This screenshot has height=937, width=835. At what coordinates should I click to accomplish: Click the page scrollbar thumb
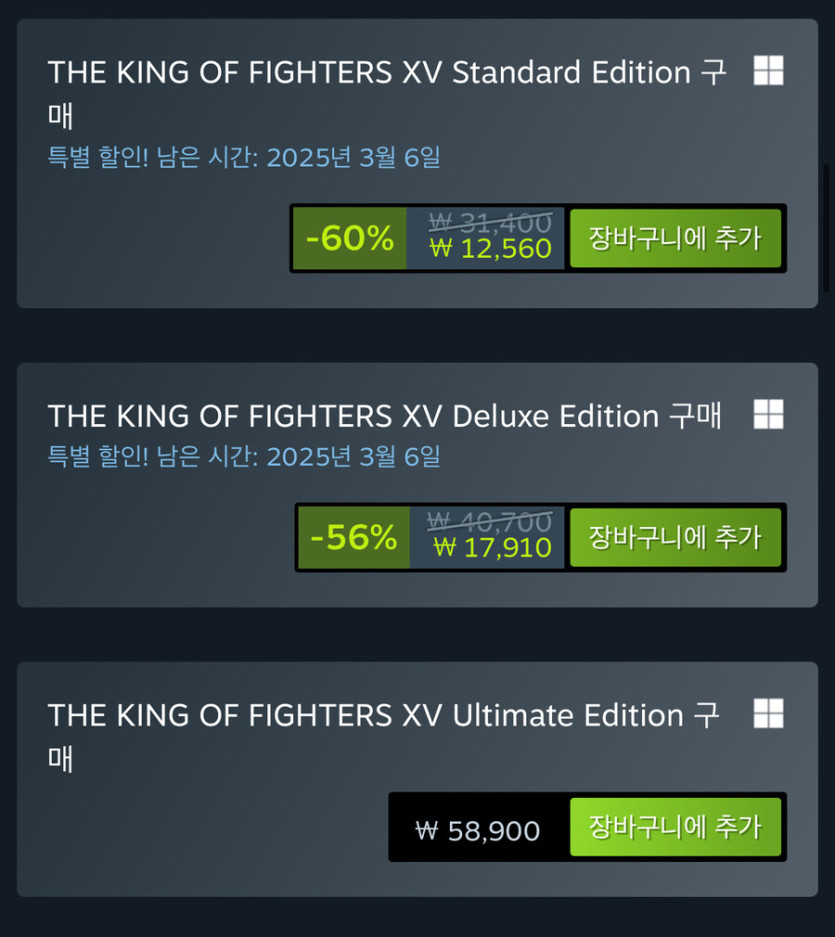coord(826,230)
